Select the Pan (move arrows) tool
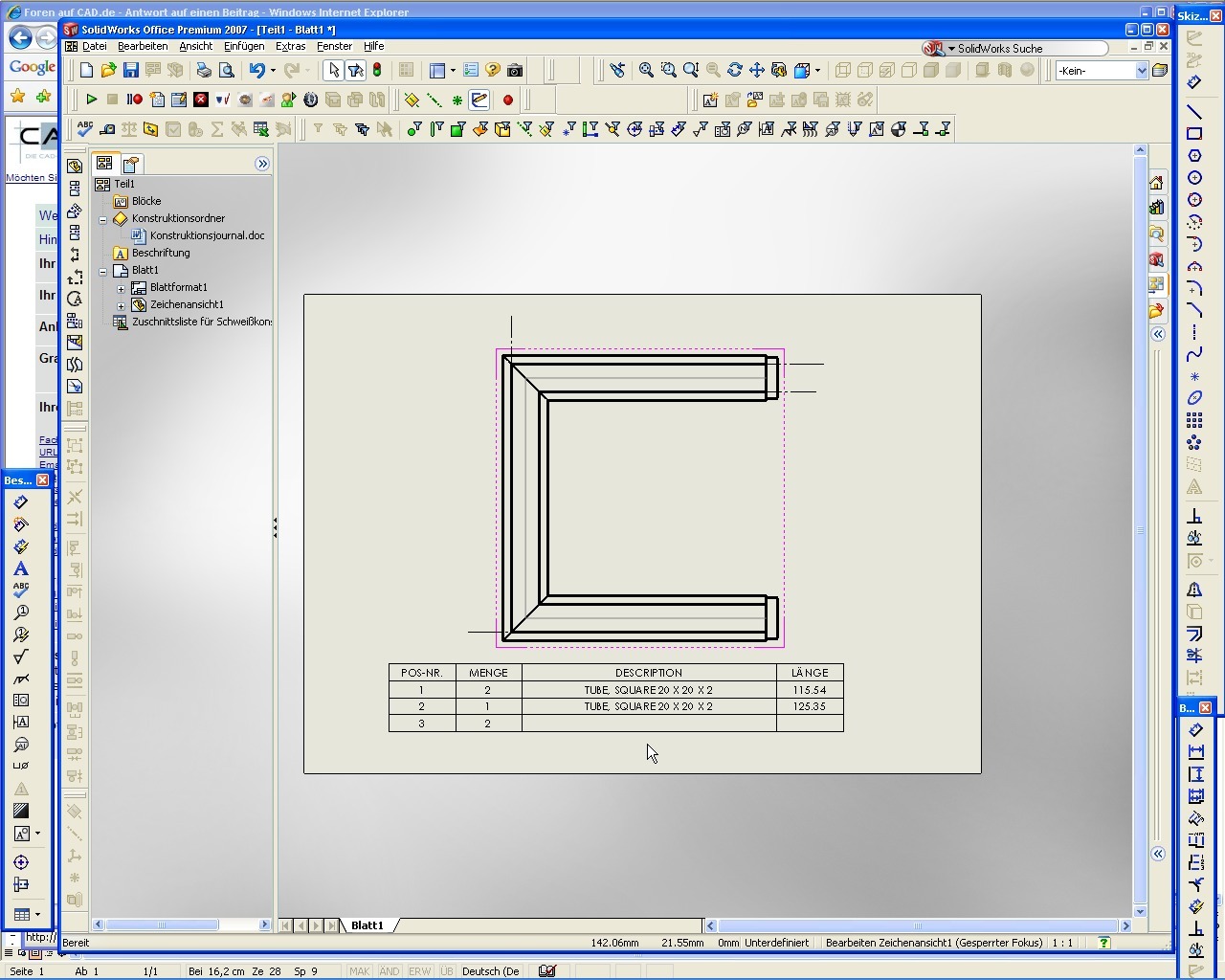1225x980 pixels. [x=756, y=70]
